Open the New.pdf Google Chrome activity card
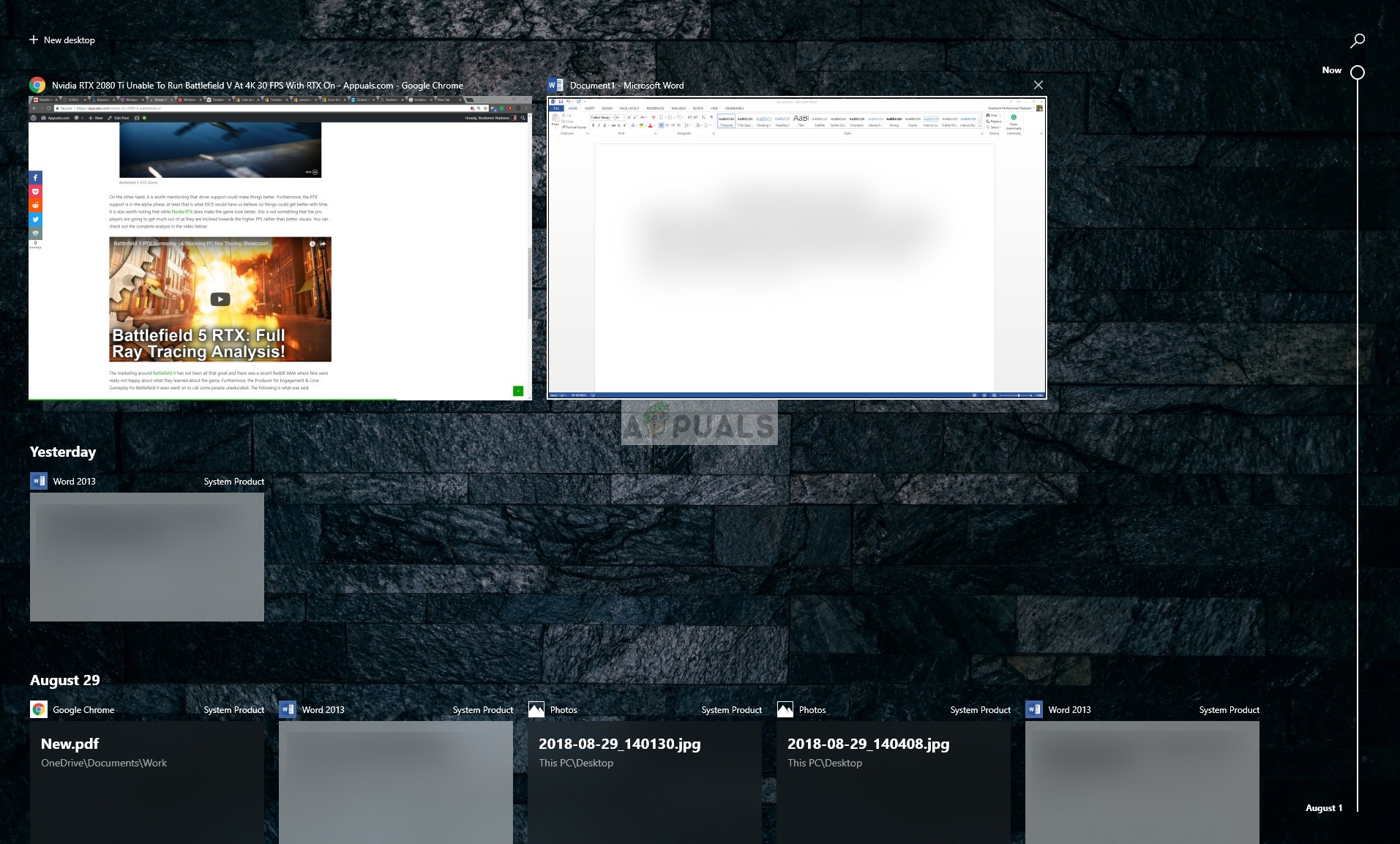 pos(147,783)
